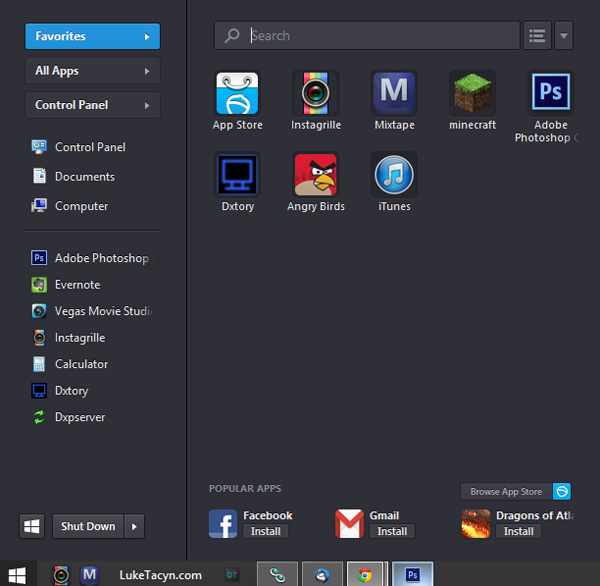Image resolution: width=600 pixels, height=586 pixels.
Task: Click the Gmail icon in Popular Apps
Action: point(349,524)
